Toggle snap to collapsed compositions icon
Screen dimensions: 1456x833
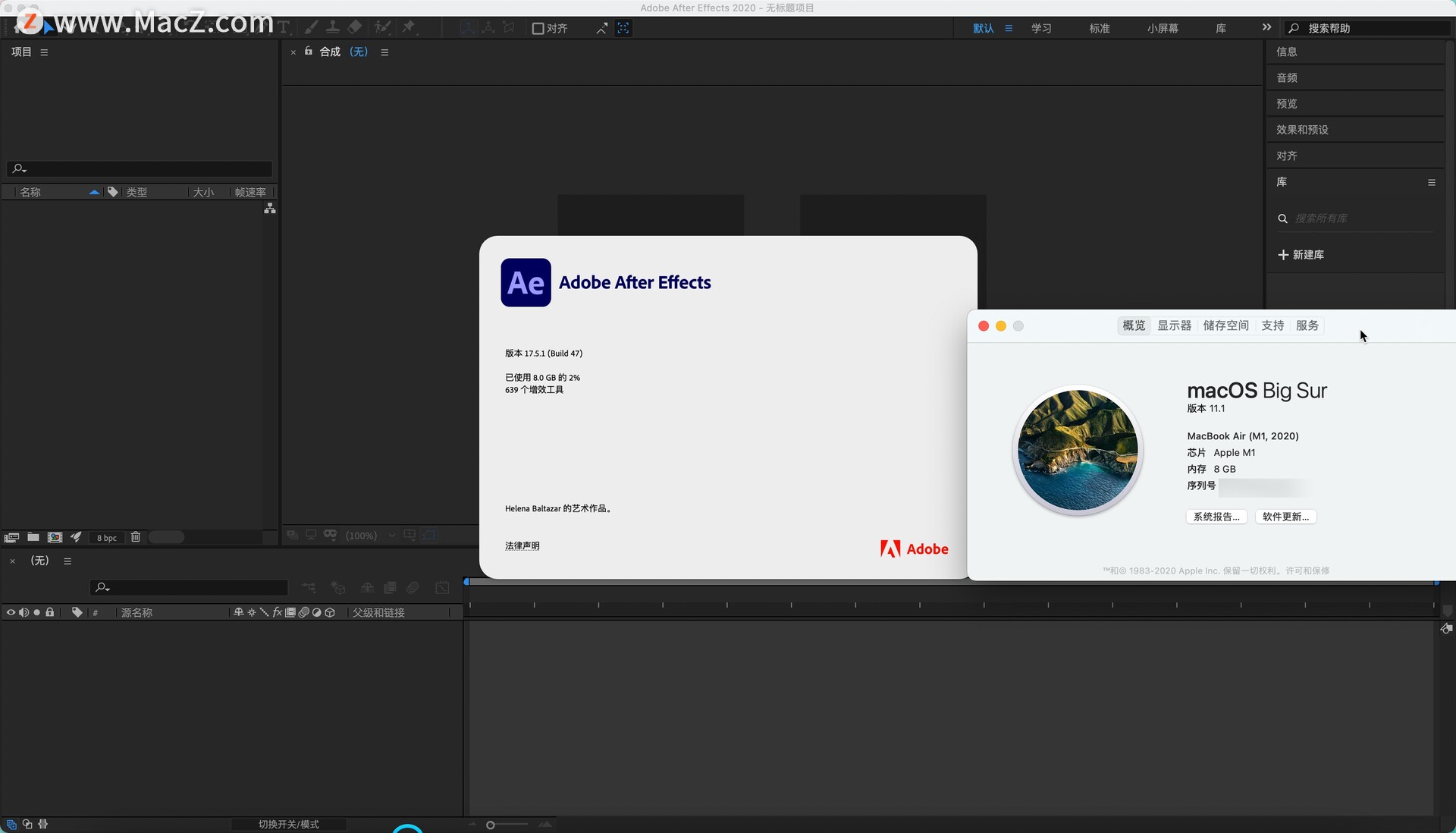point(623,28)
